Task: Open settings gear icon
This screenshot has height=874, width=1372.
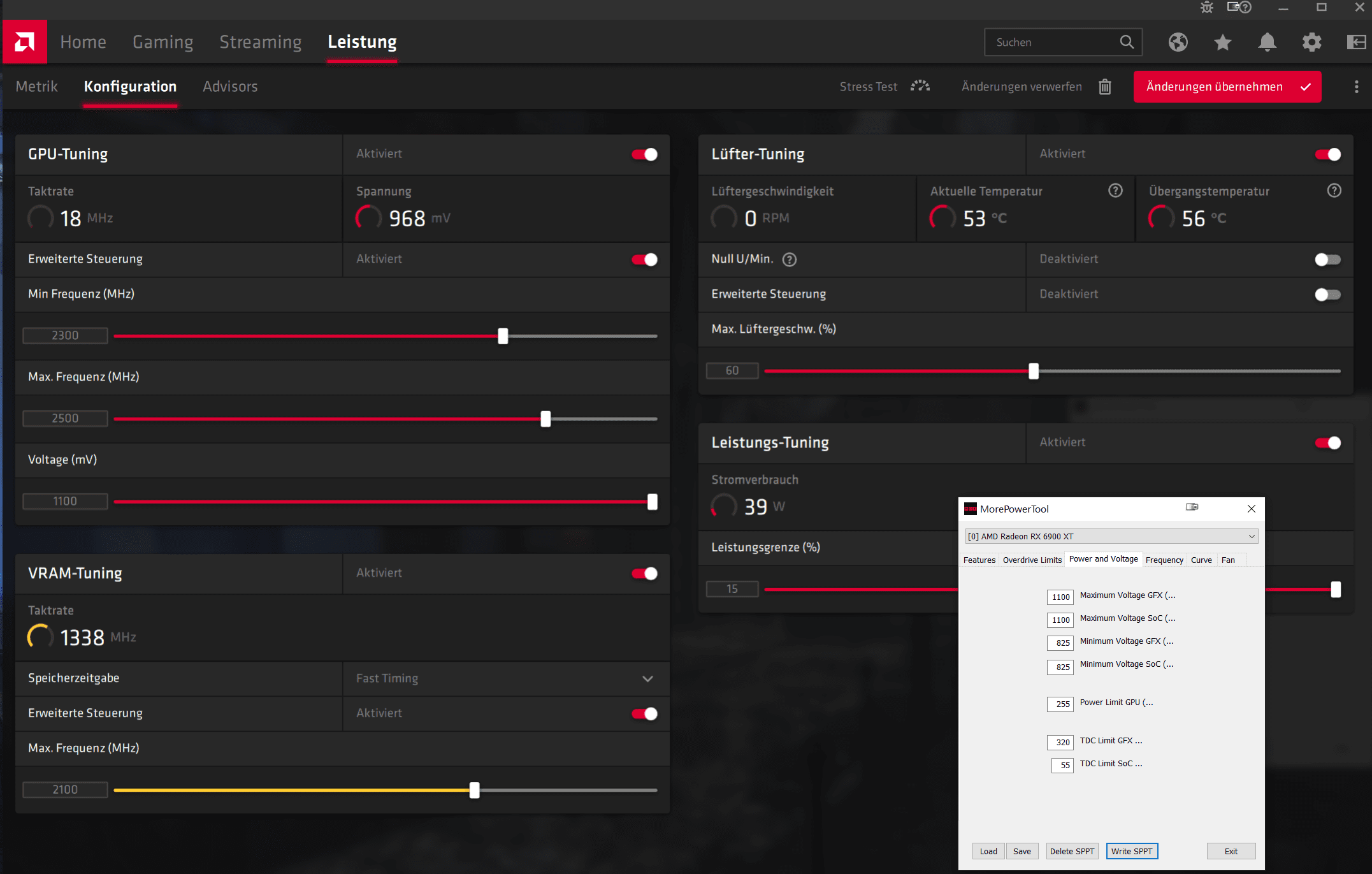Action: pyautogui.click(x=1311, y=42)
